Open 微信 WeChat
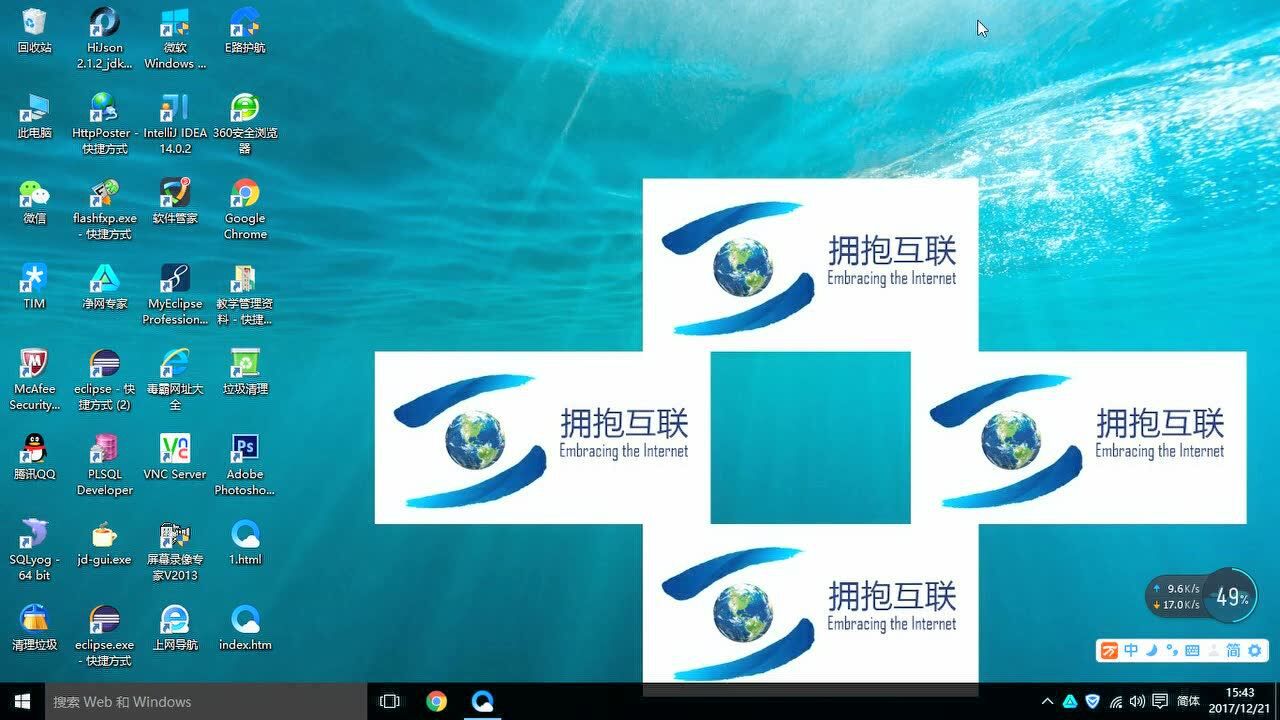 click(x=33, y=195)
